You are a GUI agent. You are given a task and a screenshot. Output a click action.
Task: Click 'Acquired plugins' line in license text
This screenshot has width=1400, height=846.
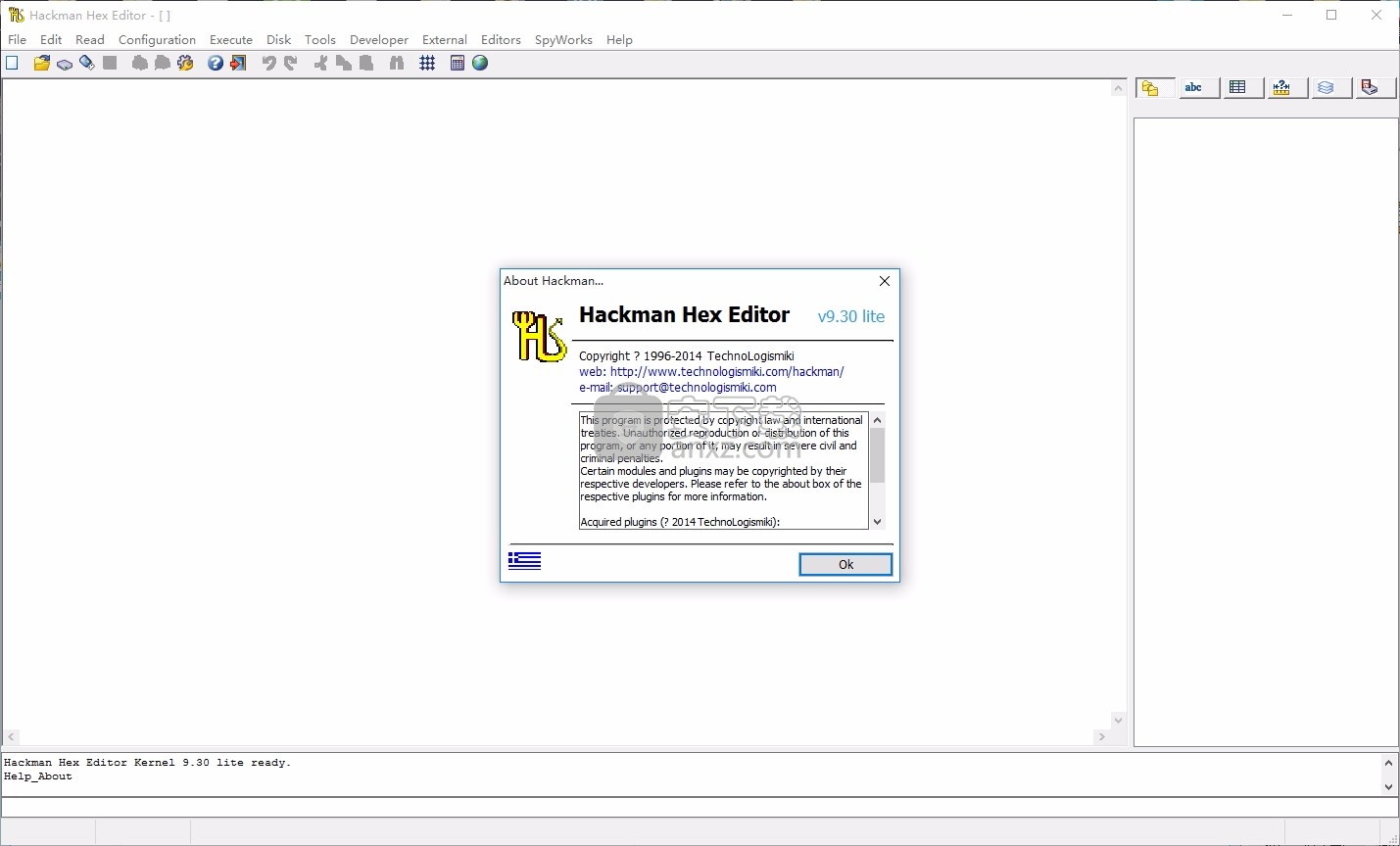680,522
